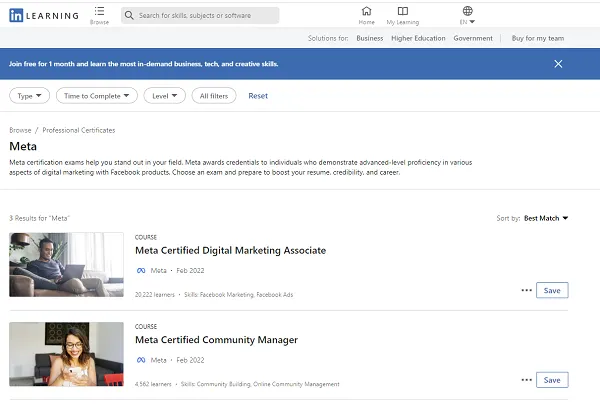Open Meta Certified Community Manager course
Image resolution: width=600 pixels, height=404 pixels.
coord(216,340)
